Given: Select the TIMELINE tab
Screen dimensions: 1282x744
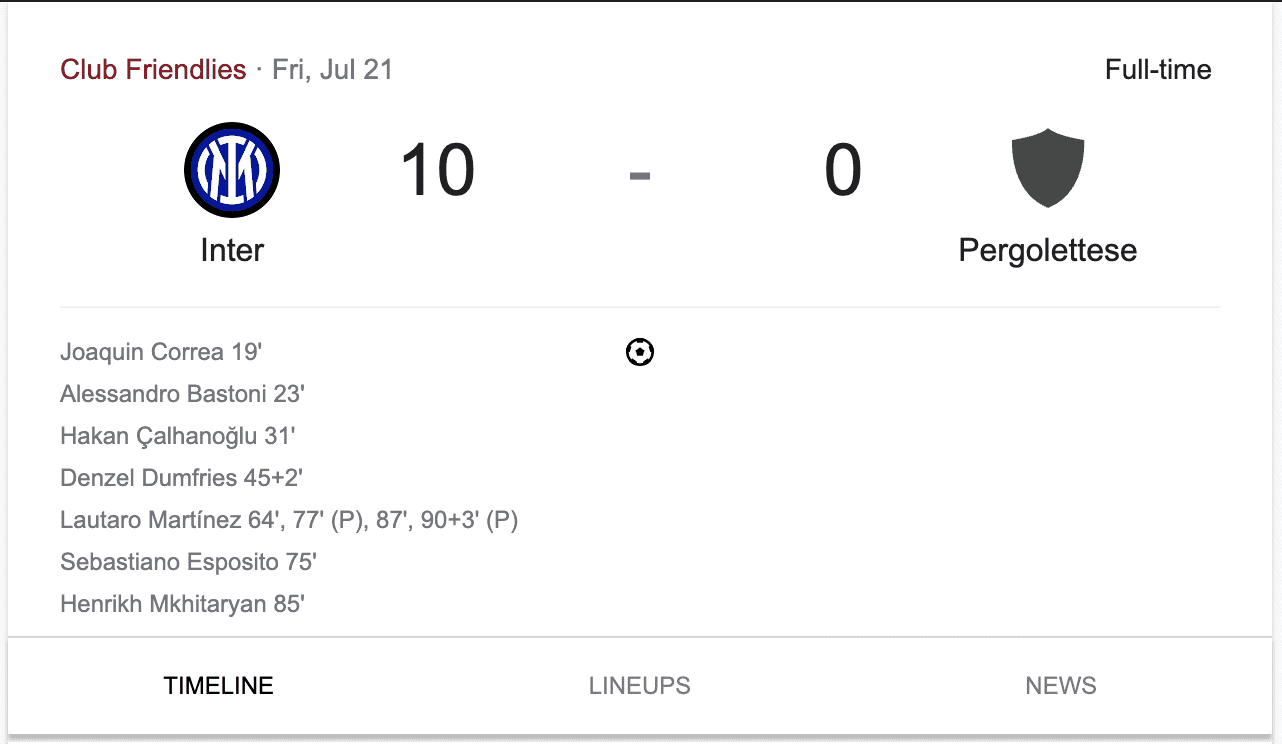Looking at the screenshot, I should [x=218, y=686].
